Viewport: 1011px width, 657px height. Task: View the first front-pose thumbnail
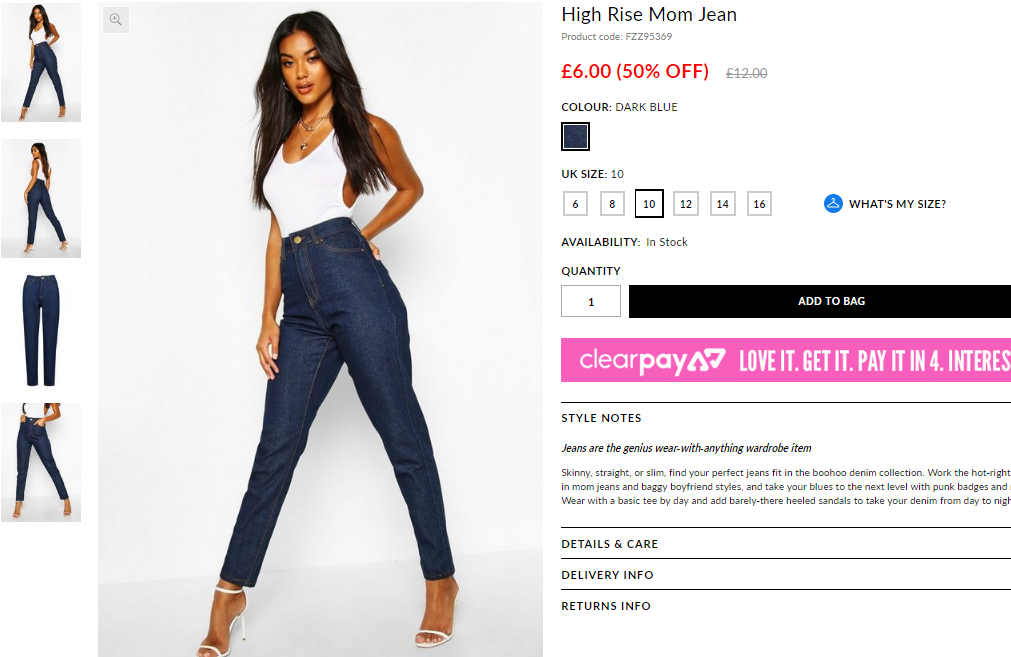41,63
